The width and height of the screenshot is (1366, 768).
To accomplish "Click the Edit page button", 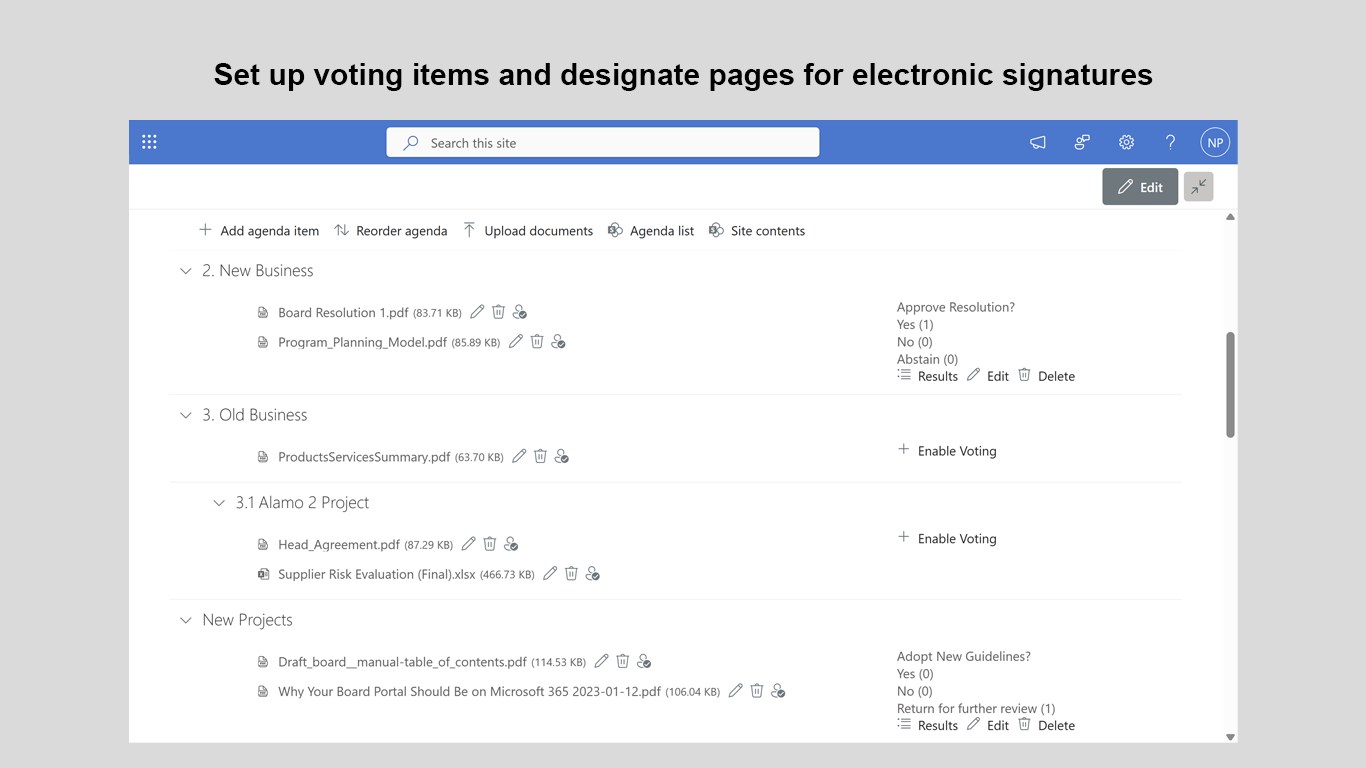I will [x=1140, y=187].
